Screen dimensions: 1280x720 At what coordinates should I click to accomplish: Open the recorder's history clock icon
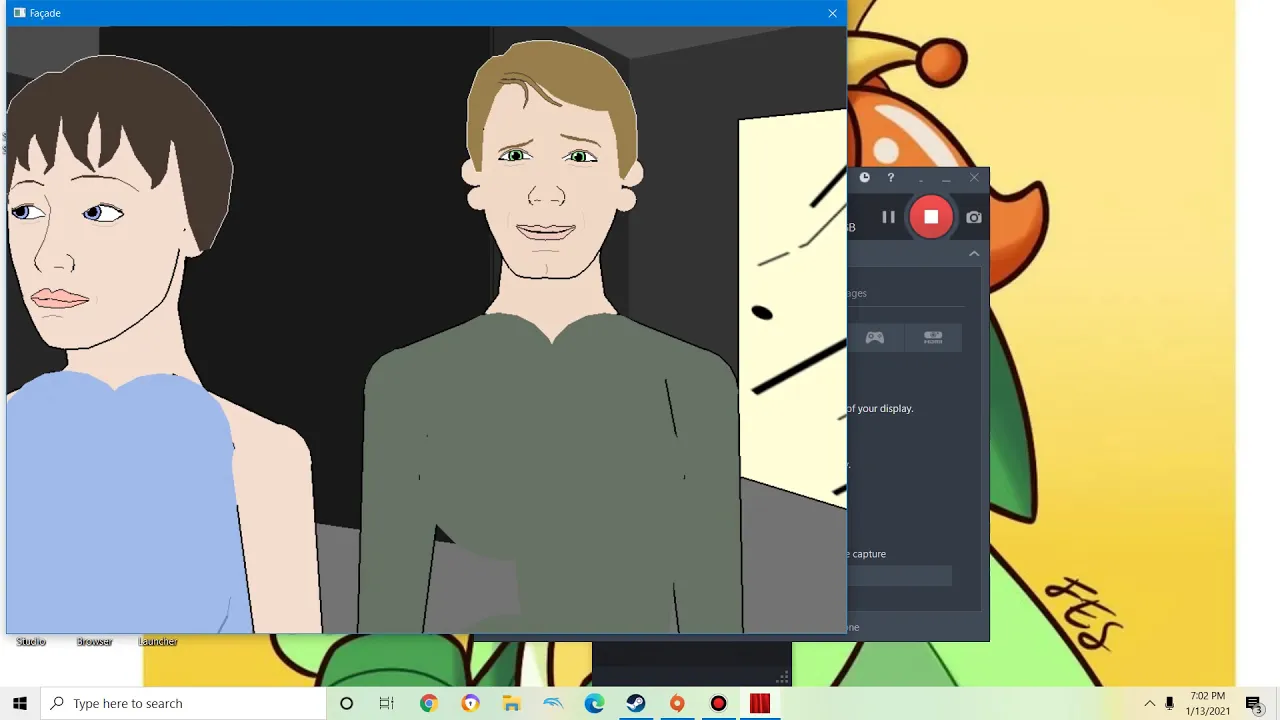tap(865, 178)
